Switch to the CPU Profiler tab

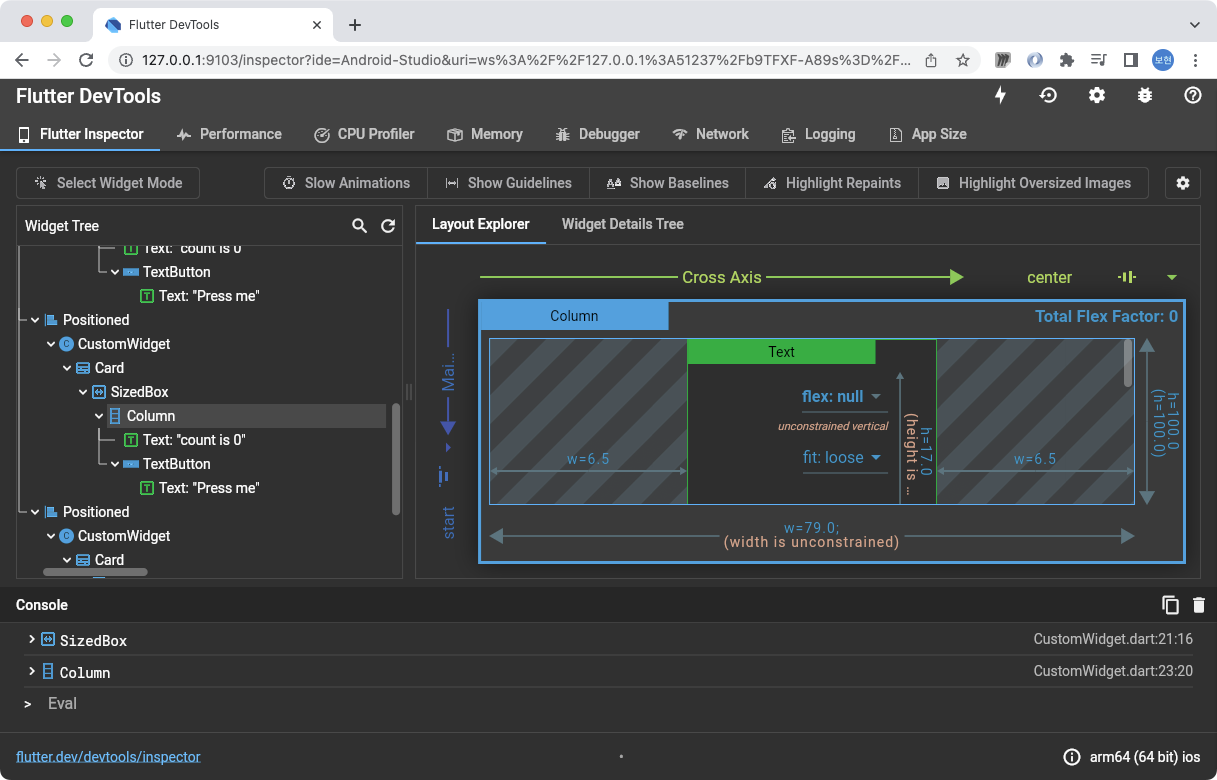(364, 134)
